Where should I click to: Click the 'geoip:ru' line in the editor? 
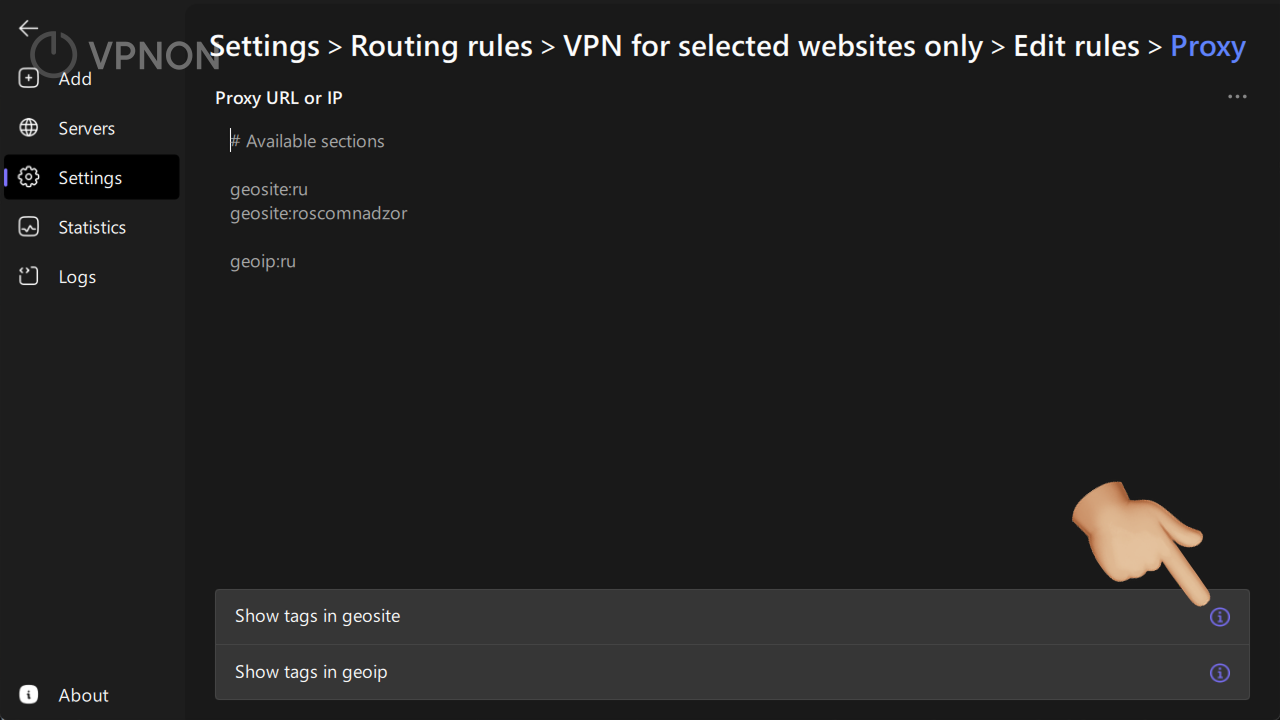coord(263,261)
